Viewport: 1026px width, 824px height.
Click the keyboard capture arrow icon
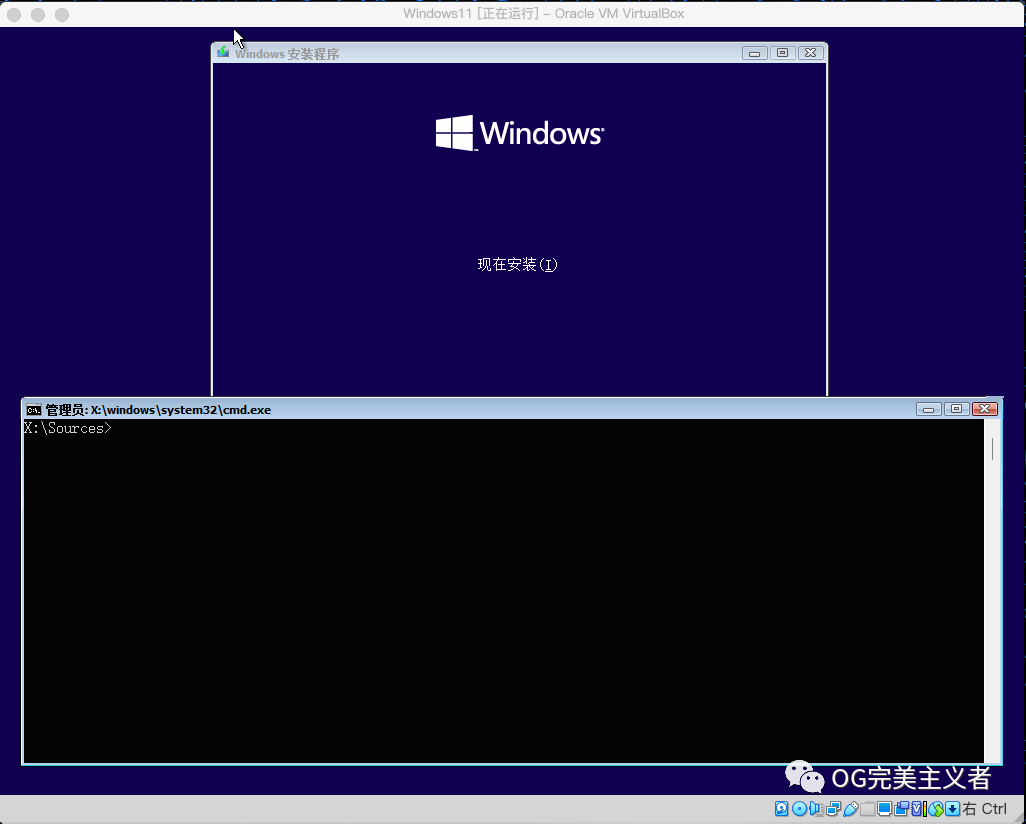[953, 809]
